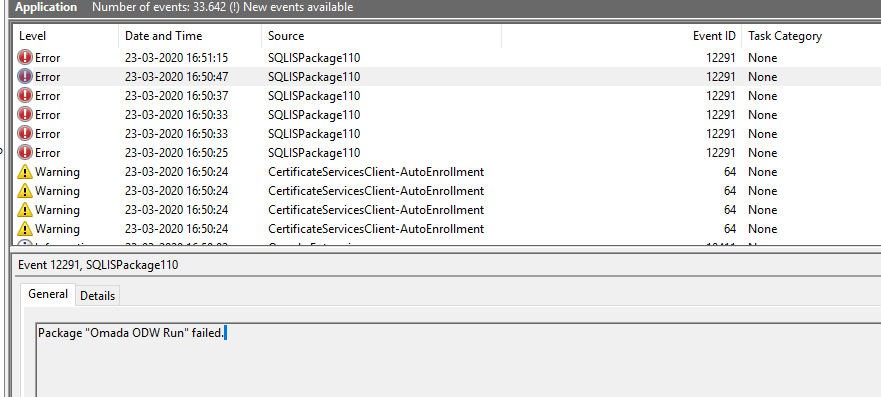Sort events by the Level column header
The width and height of the screenshot is (881, 397).
[66, 36]
